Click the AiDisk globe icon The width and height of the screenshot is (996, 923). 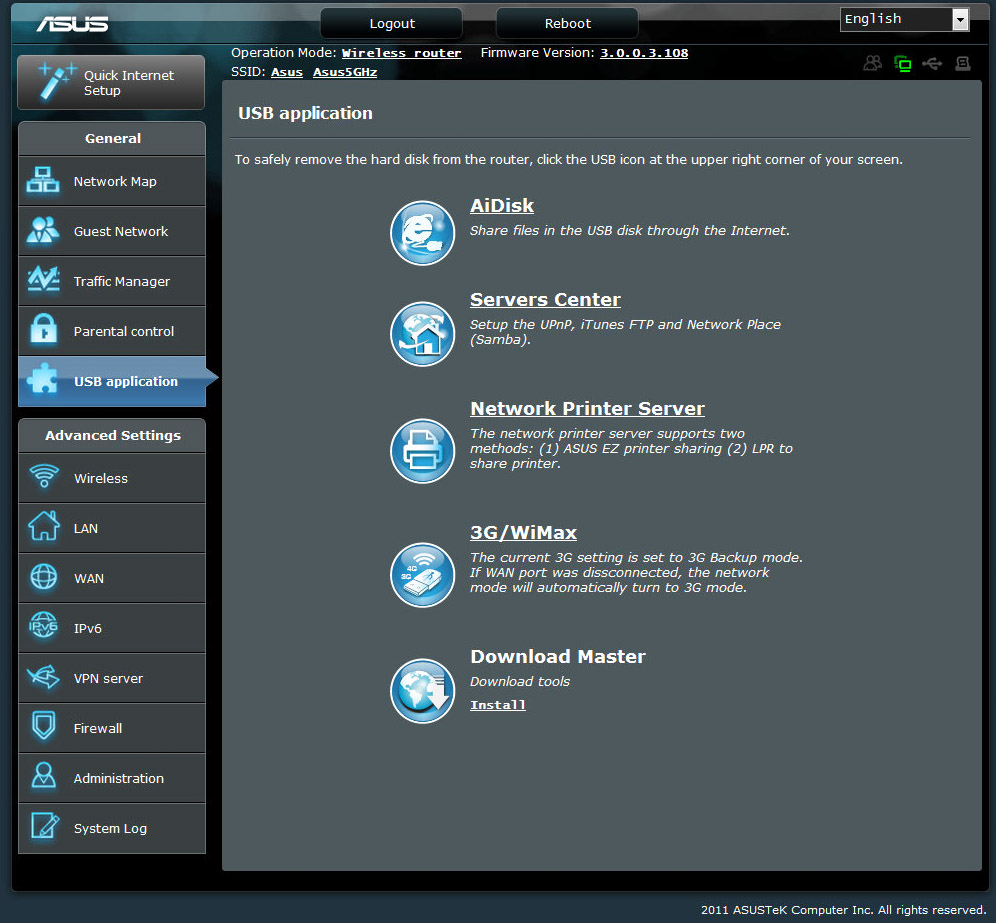(422, 233)
